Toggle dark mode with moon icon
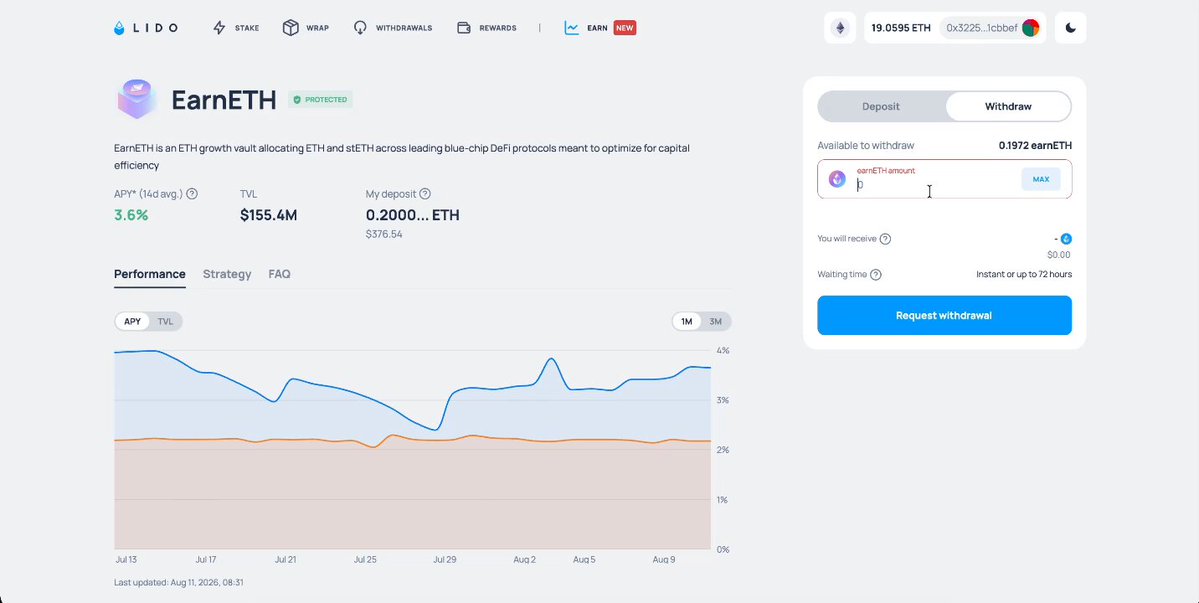The image size is (1199, 603). [1071, 28]
